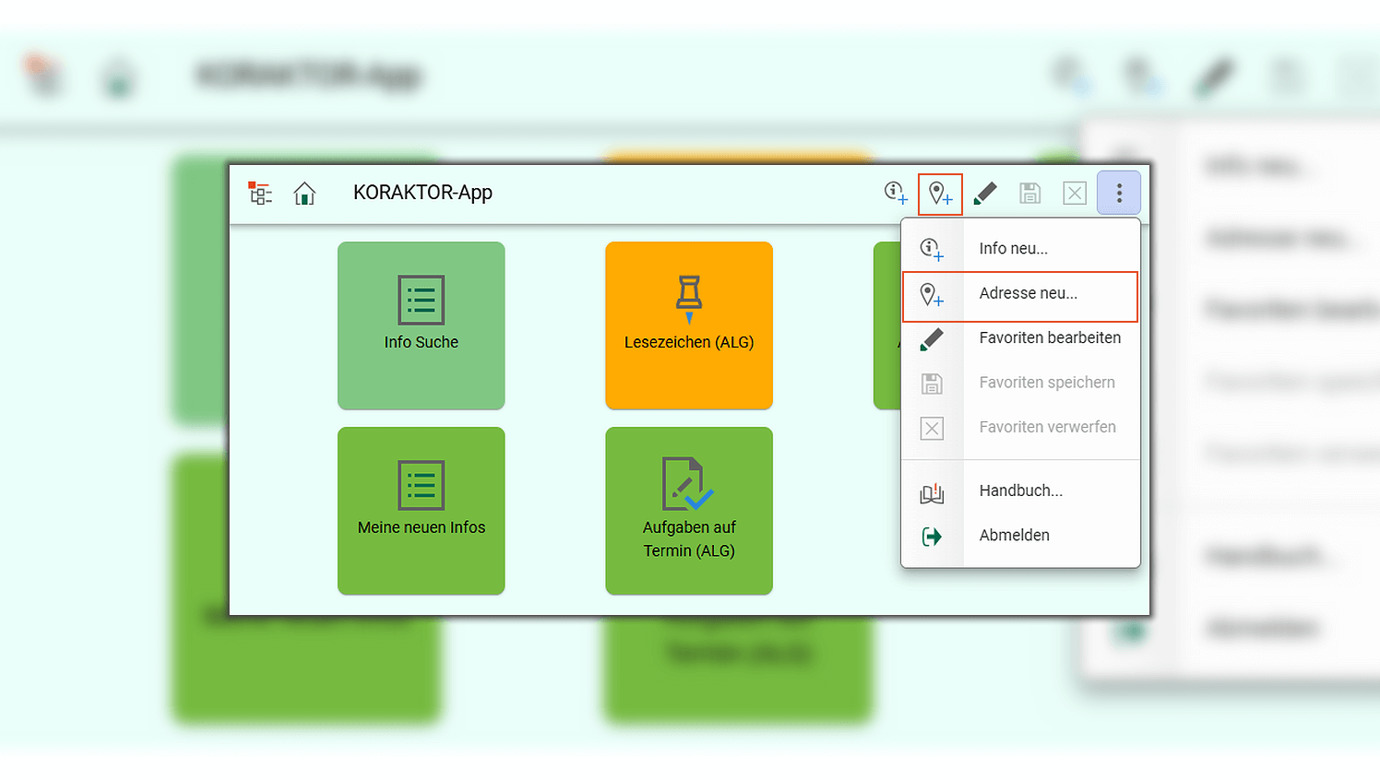Open 'Handbuch...' from the menu
The width and height of the screenshot is (1380, 780).
[1020, 491]
